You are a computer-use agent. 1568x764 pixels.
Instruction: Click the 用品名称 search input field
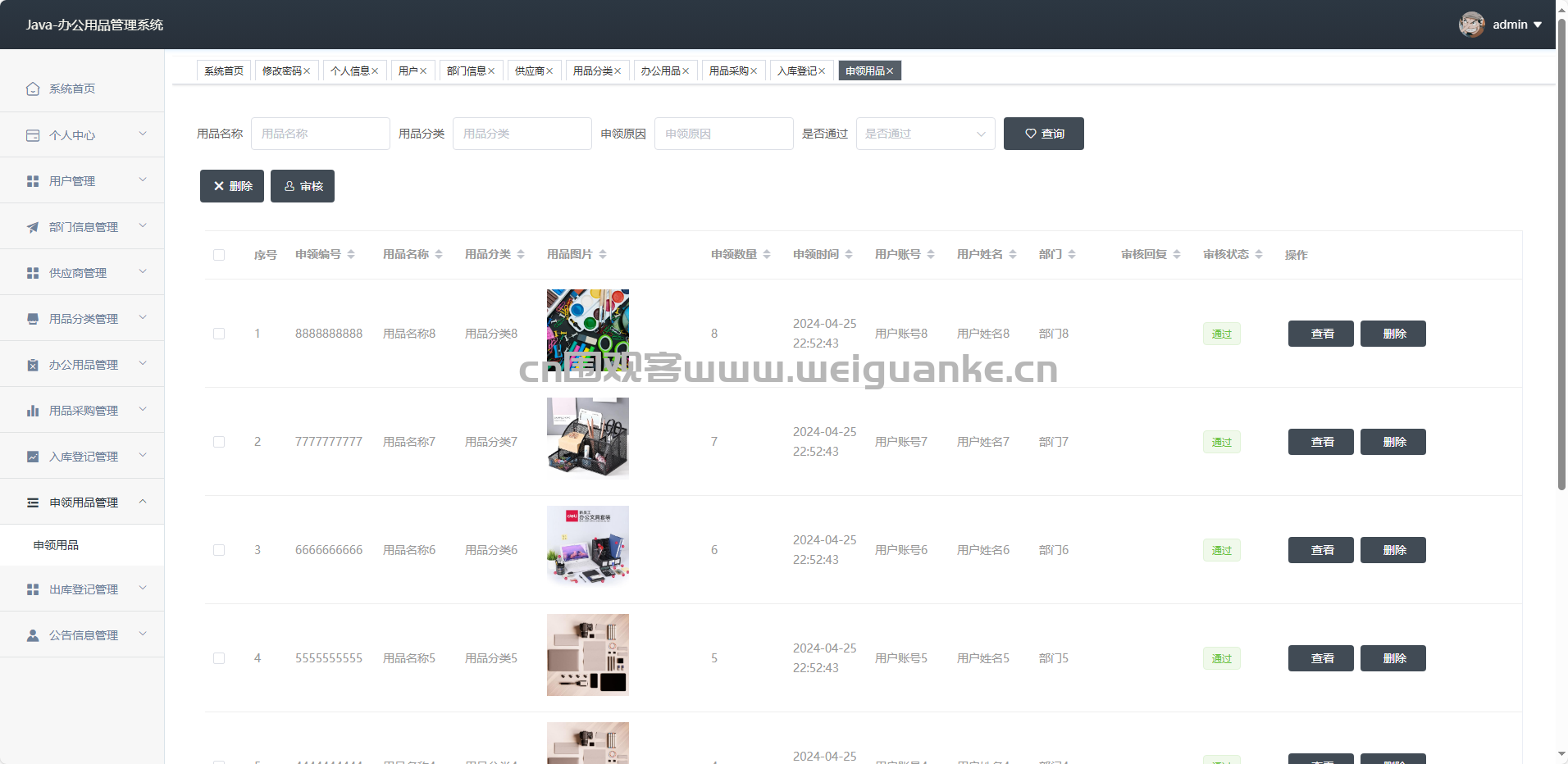[320, 134]
